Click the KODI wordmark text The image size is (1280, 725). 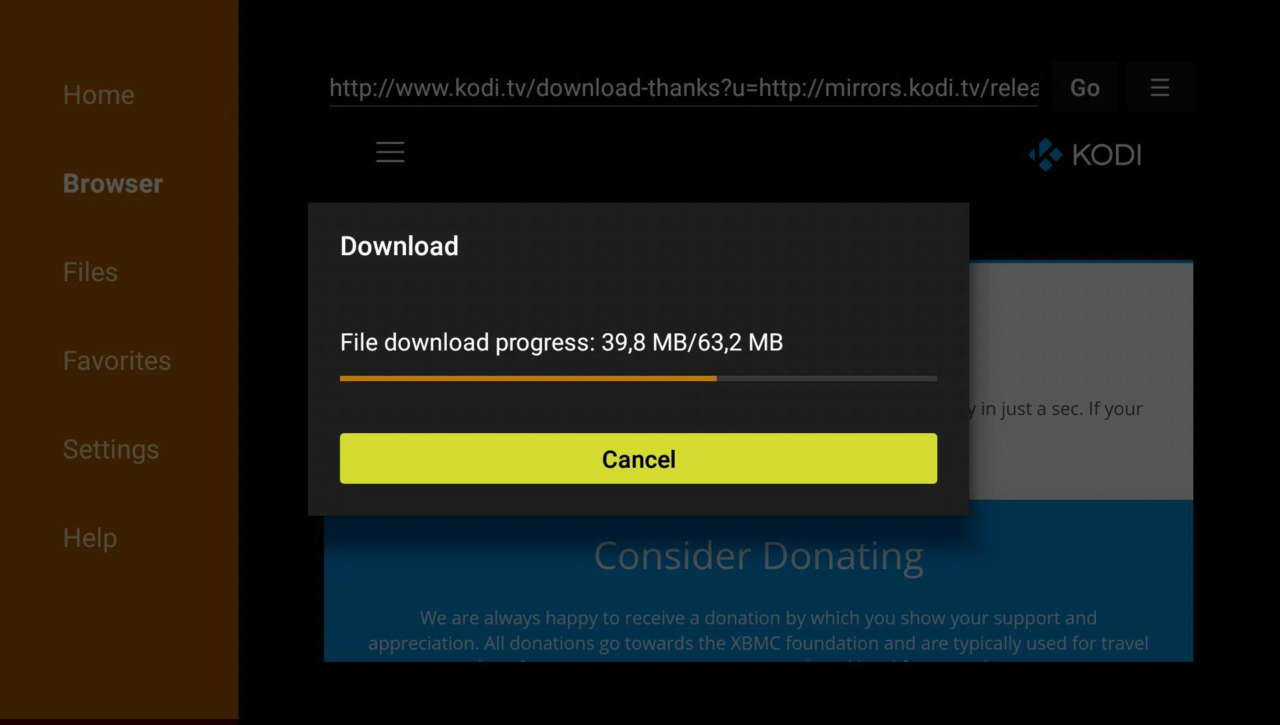(x=1106, y=155)
